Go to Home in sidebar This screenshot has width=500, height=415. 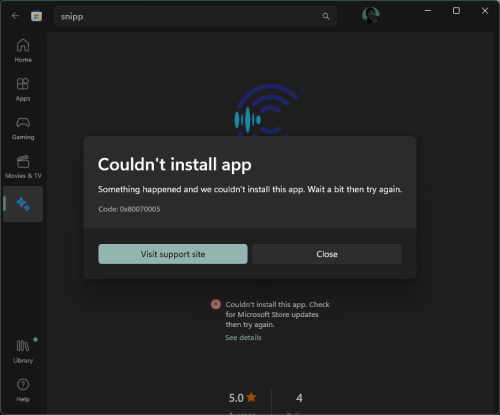point(23,51)
